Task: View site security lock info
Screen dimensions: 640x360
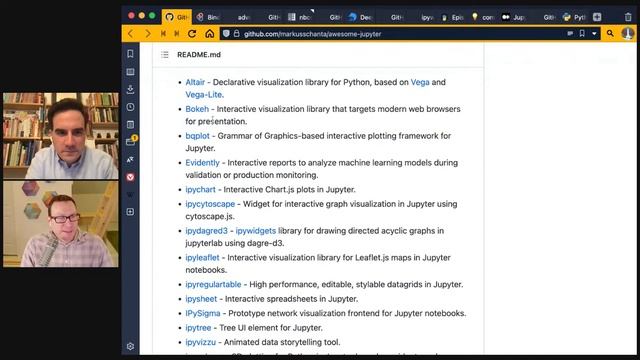Action: [x=236, y=33]
